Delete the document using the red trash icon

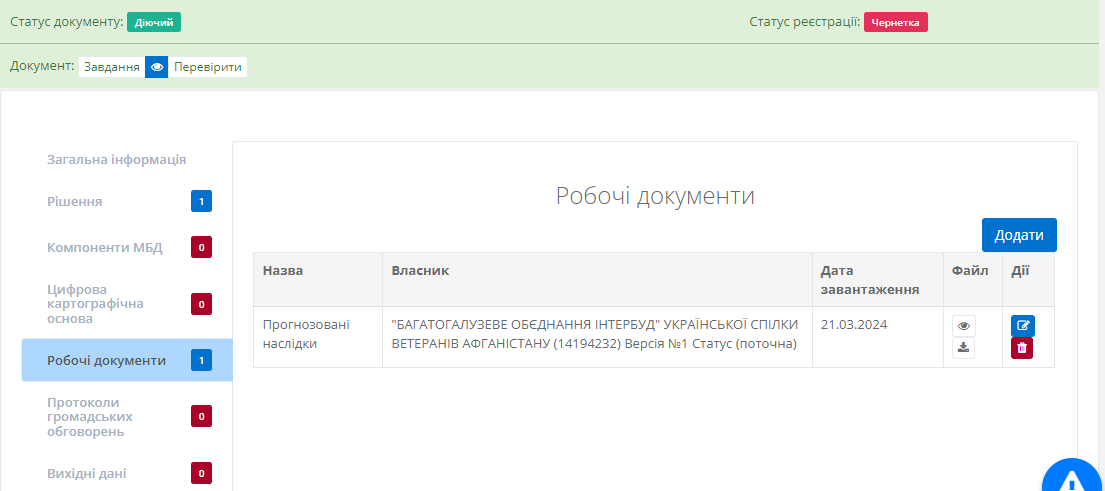coord(1022,348)
